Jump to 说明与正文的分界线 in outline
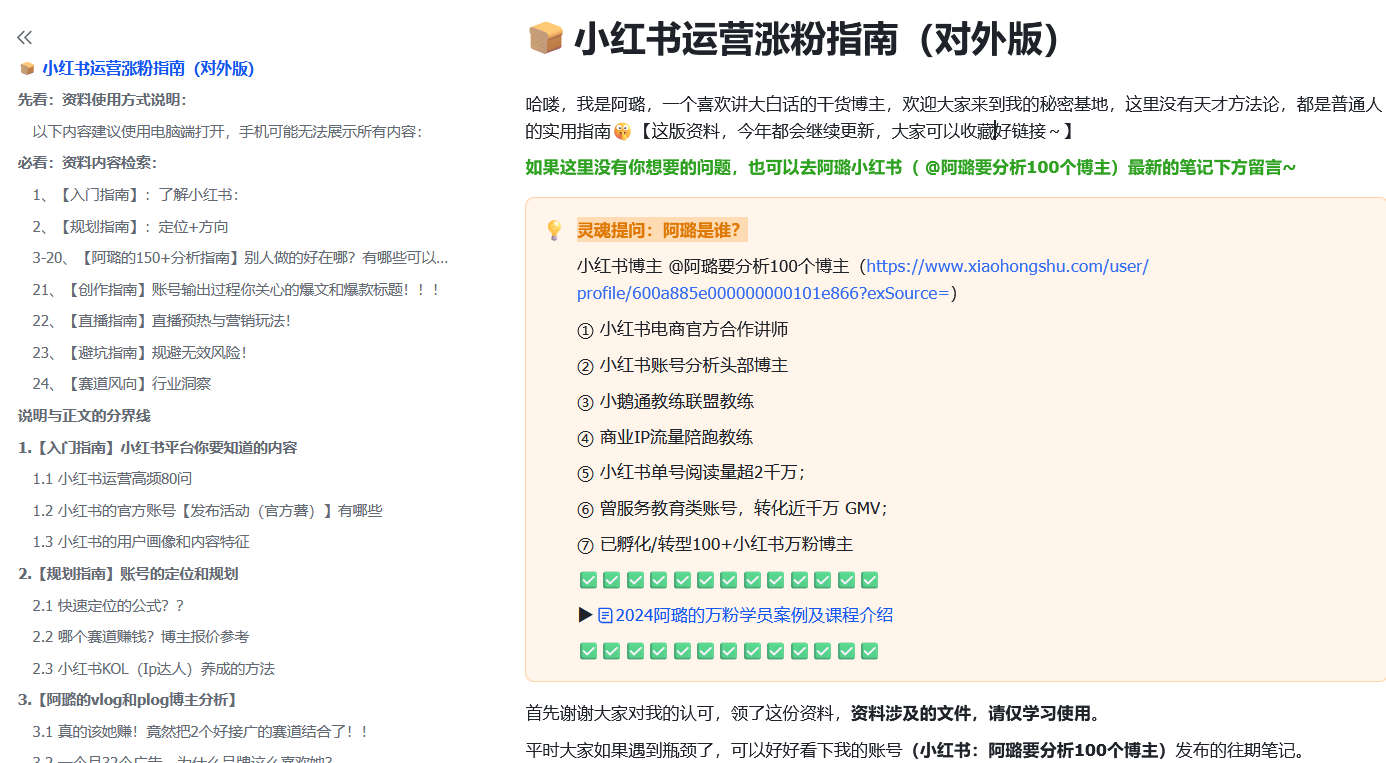The height and width of the screenshot is (763, 1386). click(x=84, y=416)
